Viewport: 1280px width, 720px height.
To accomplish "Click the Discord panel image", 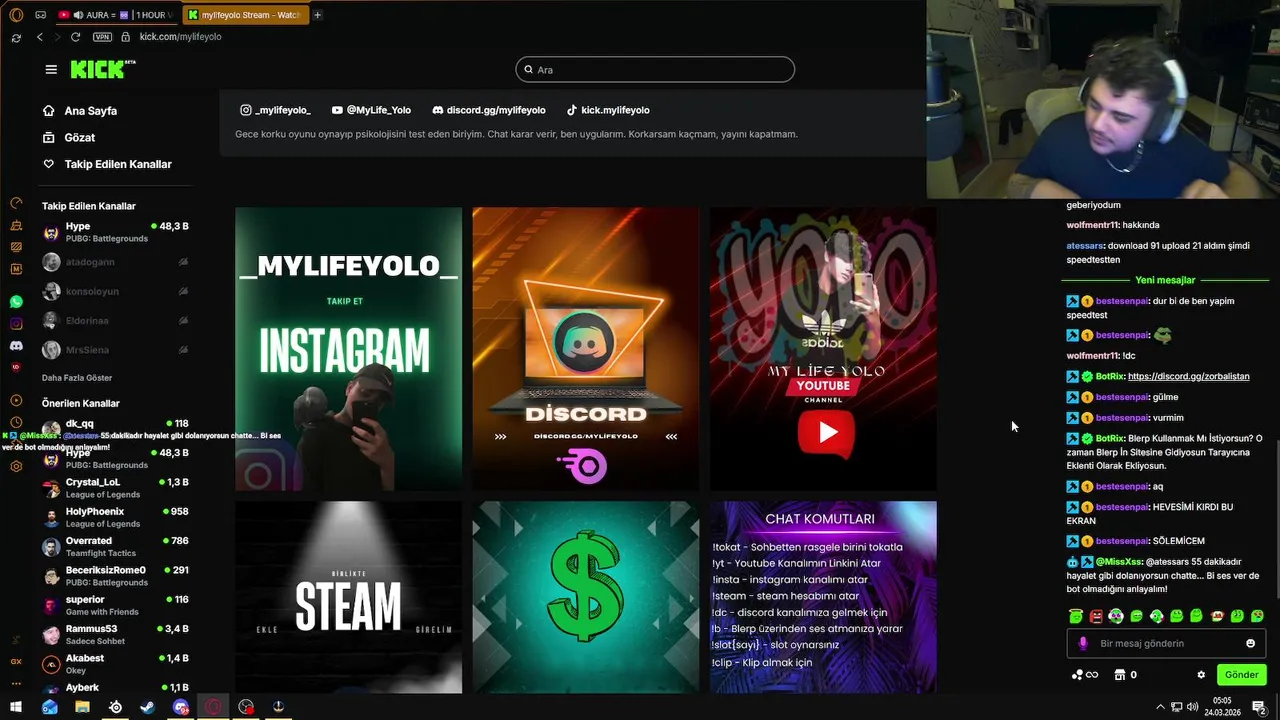I will 585,349.
